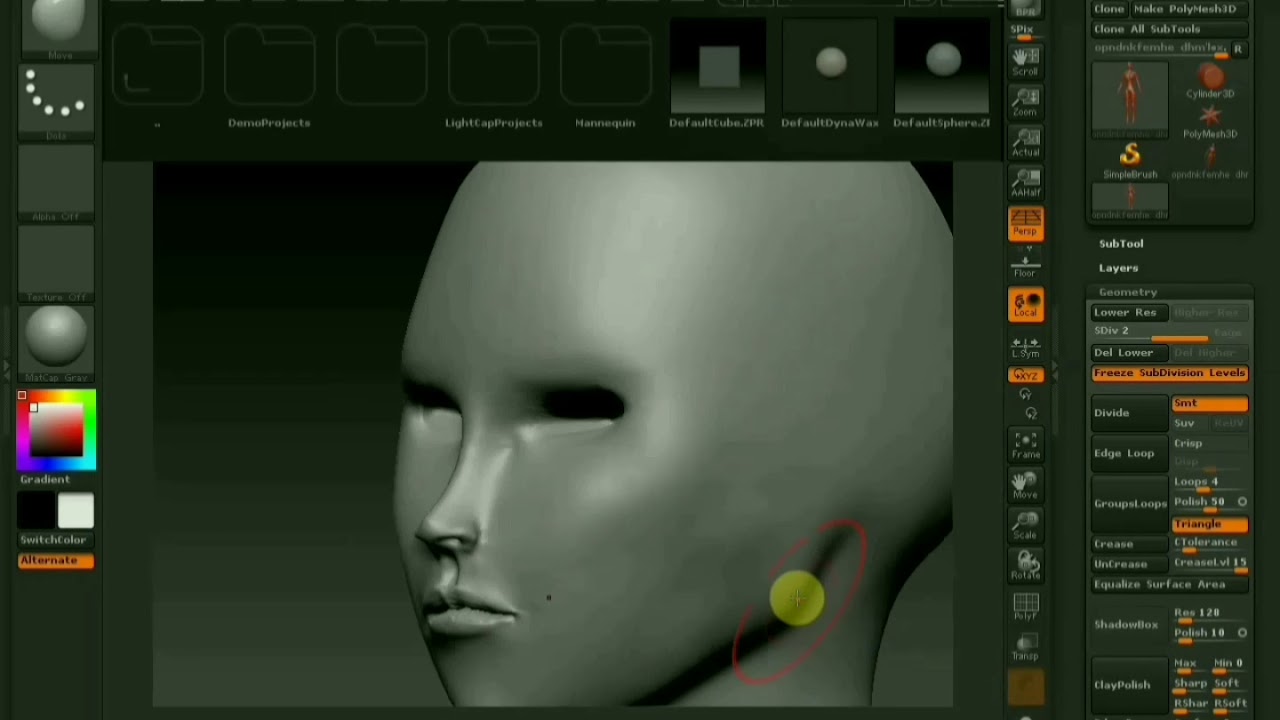Image resolution: width=1280 pixels, height=720 pixels.
Task: Click the AAHalf view icon
Action: tap(1025, 182)
